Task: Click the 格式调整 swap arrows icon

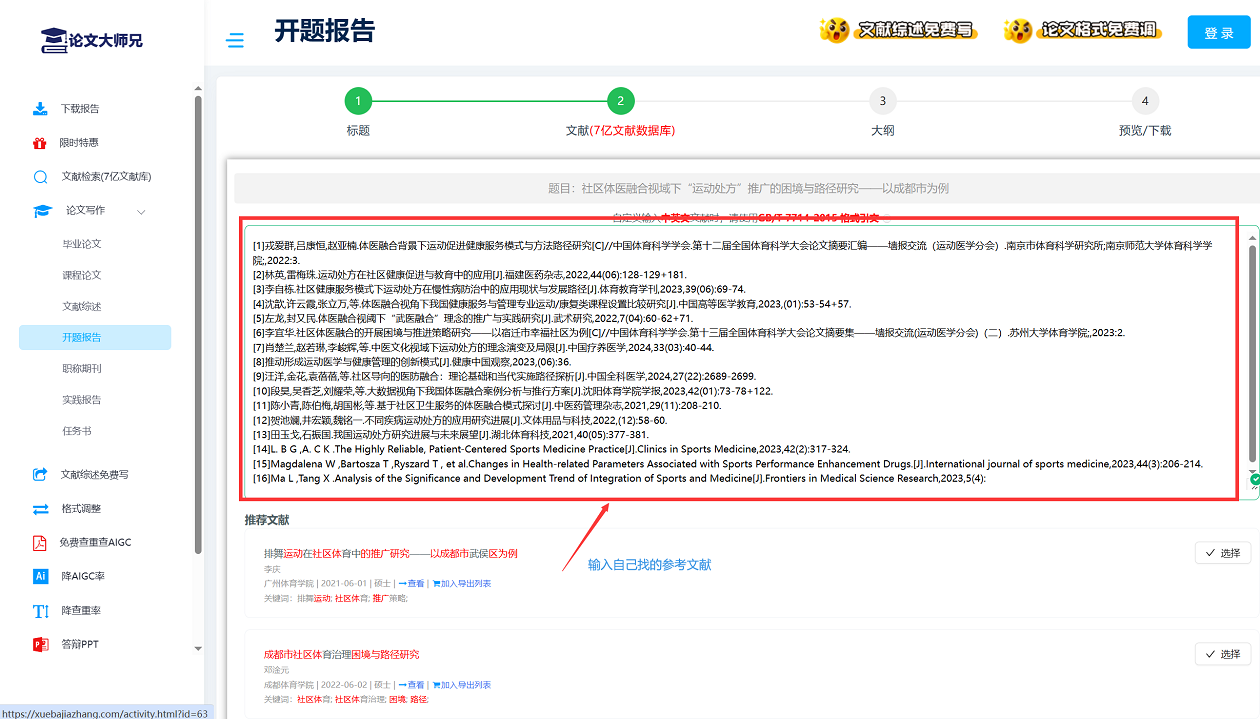Action: pyautogui.click(x=41, y=509)
